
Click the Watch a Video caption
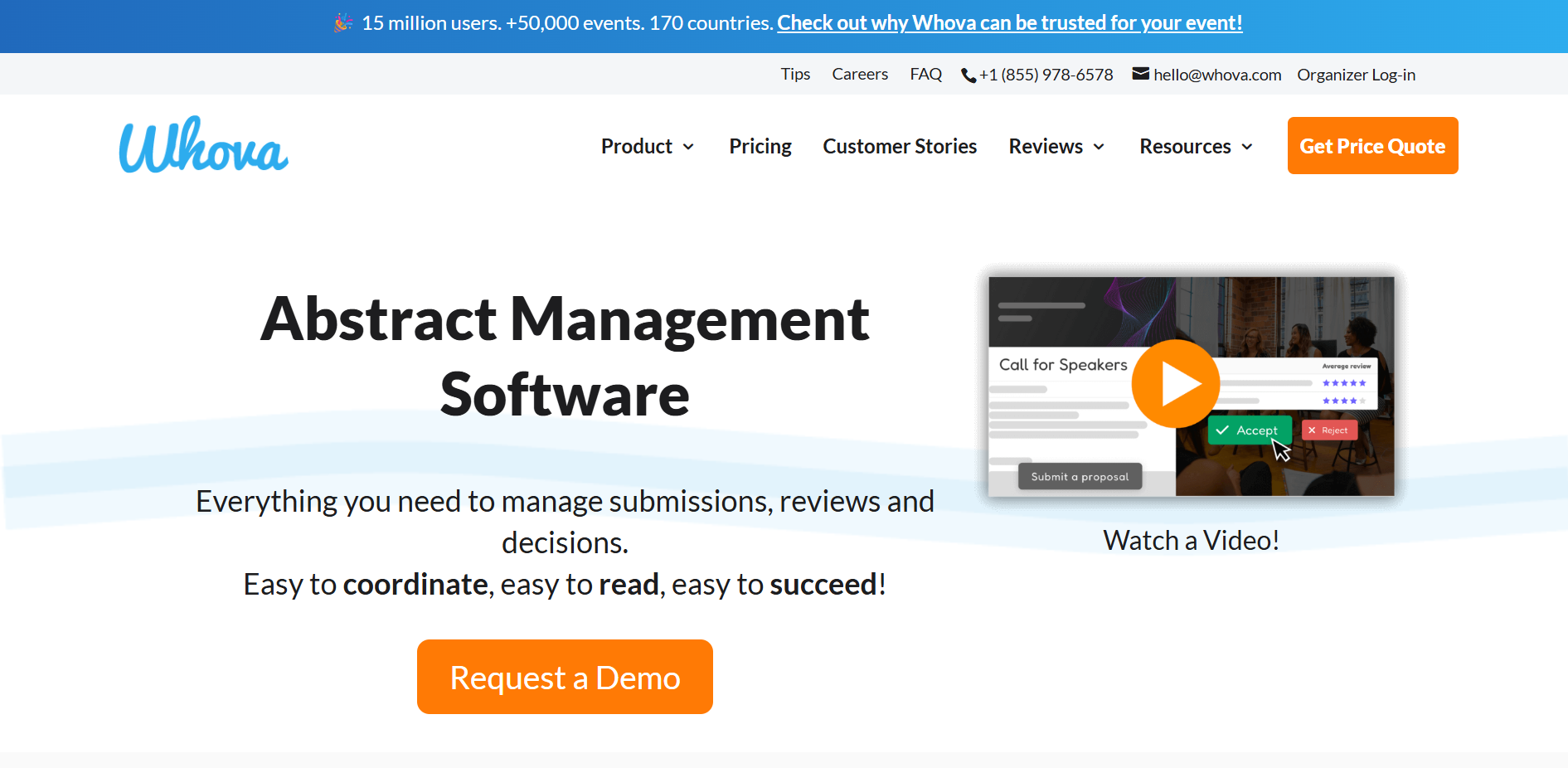tap(1191, 541)
